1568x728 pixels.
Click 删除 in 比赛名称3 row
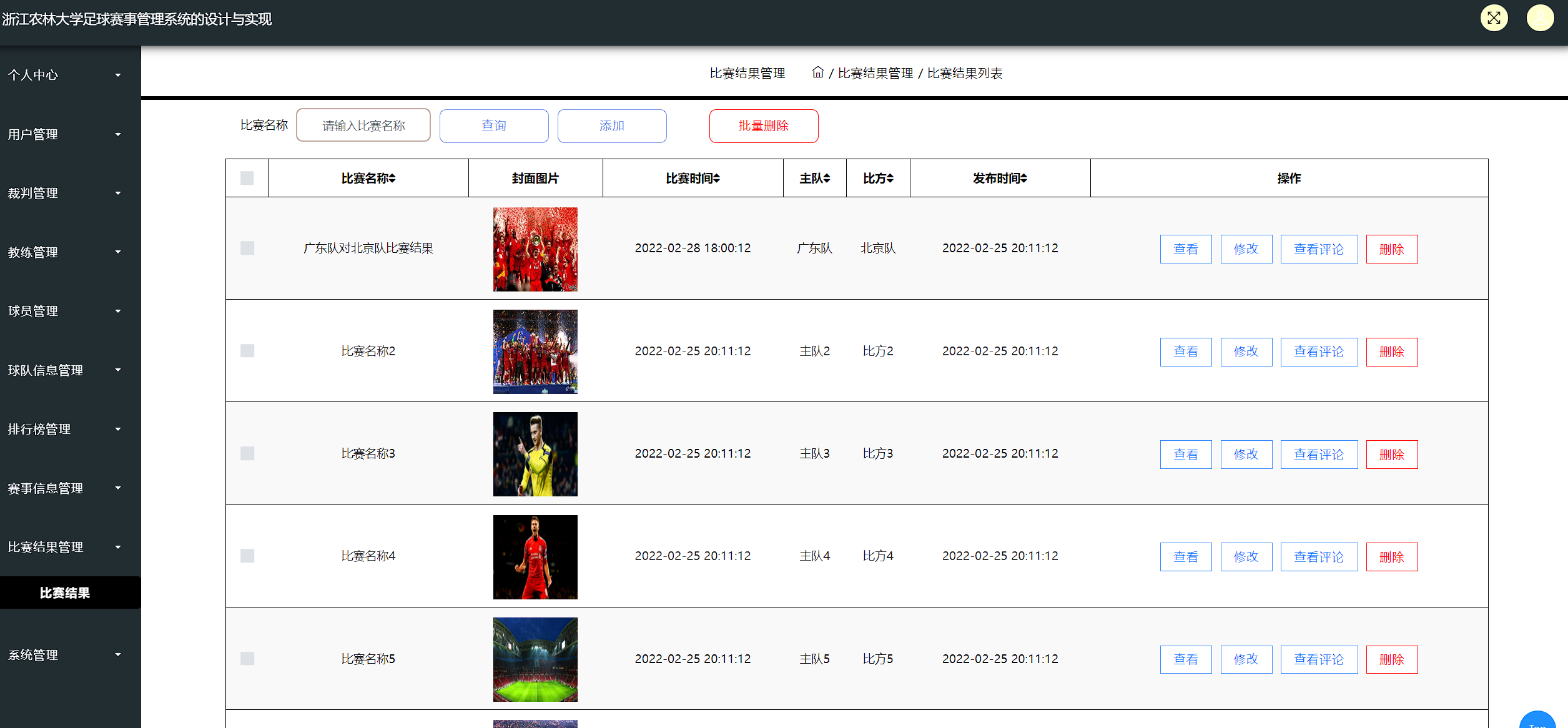1392,455
